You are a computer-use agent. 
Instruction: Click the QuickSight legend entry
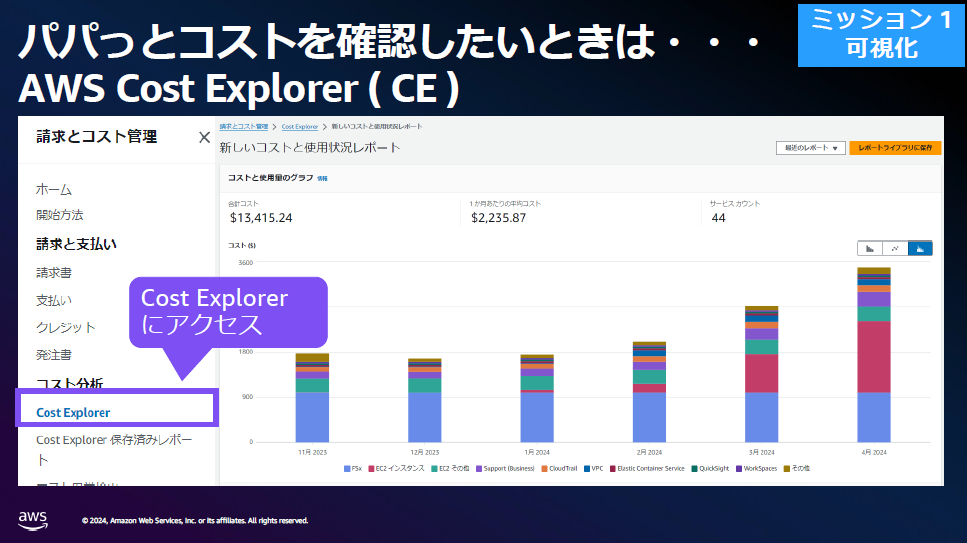[710, 469]
